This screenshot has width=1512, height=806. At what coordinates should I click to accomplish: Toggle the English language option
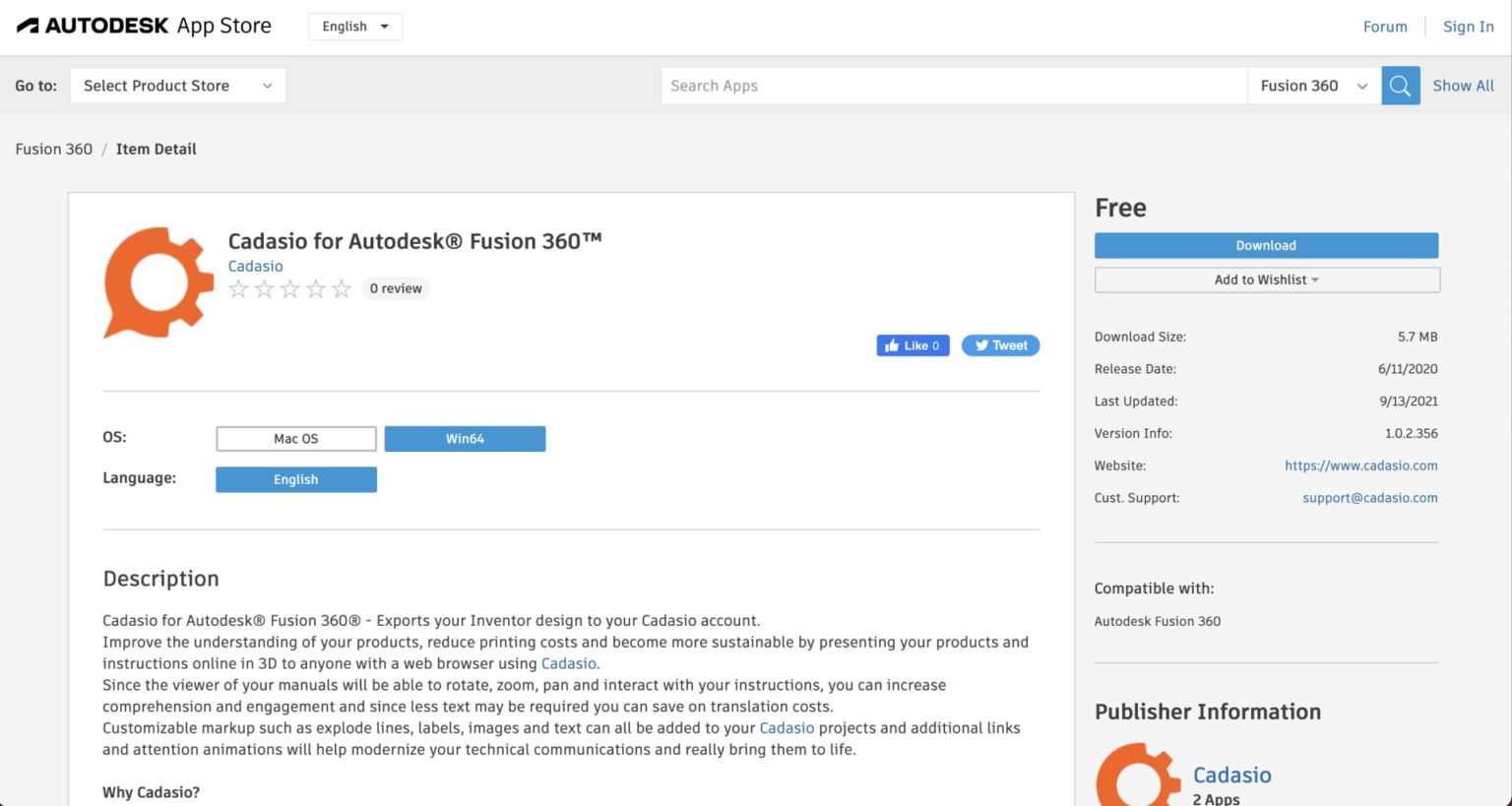[x=295, y=479]
